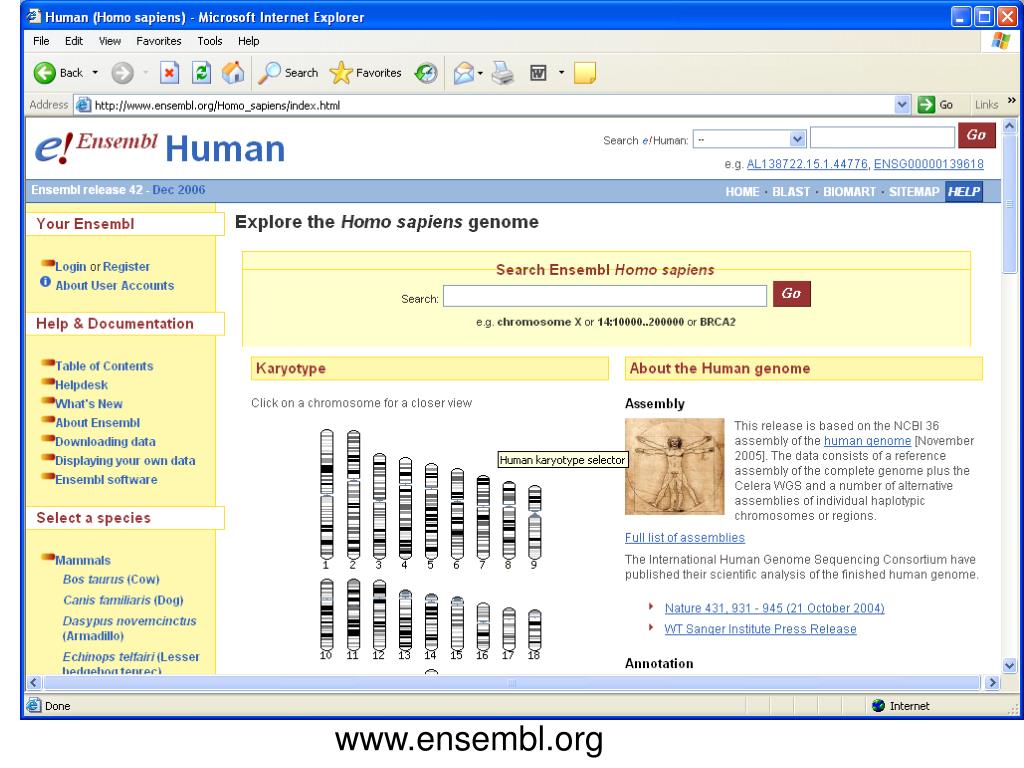Click the red Go button in header search
The image size is (1024, 768).
coord(976,135)
